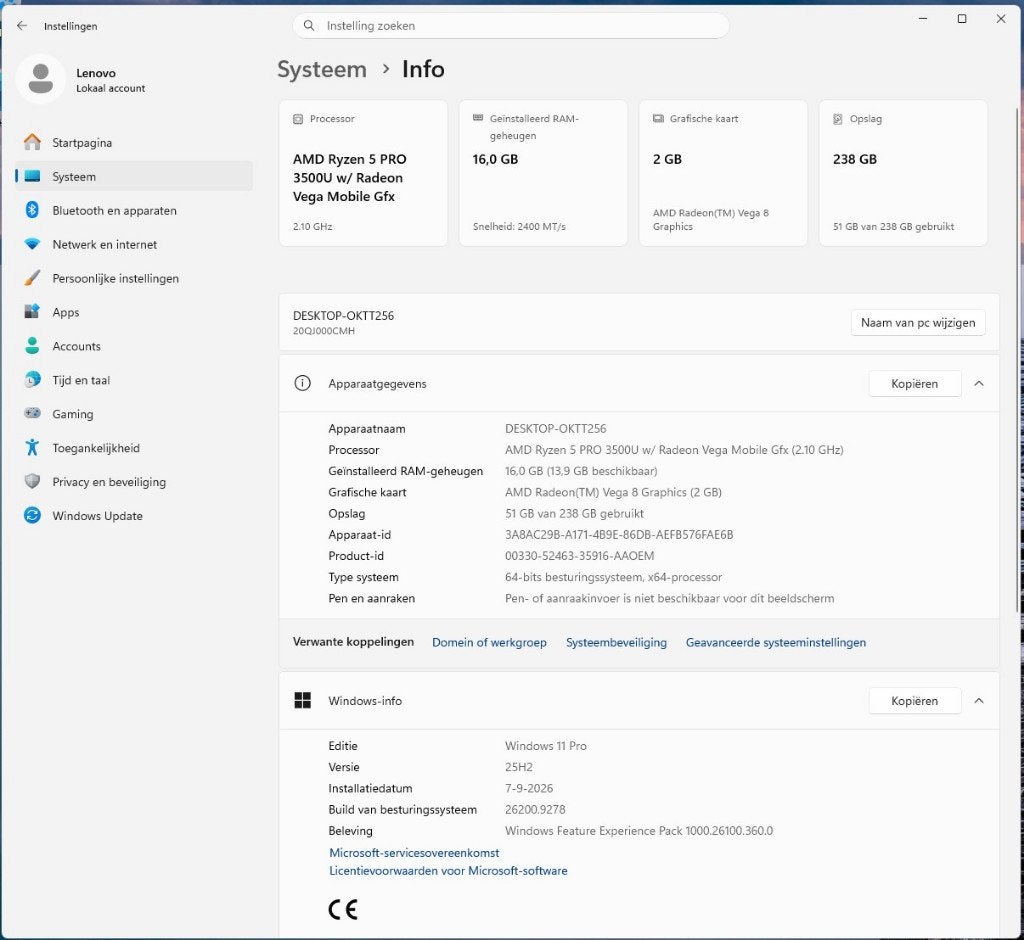Image resolution: width=1024 pixels, height=940 pixels.
Task: Click the Persoonlijke instellingen brush icon
Action: [x=32, y=278]
